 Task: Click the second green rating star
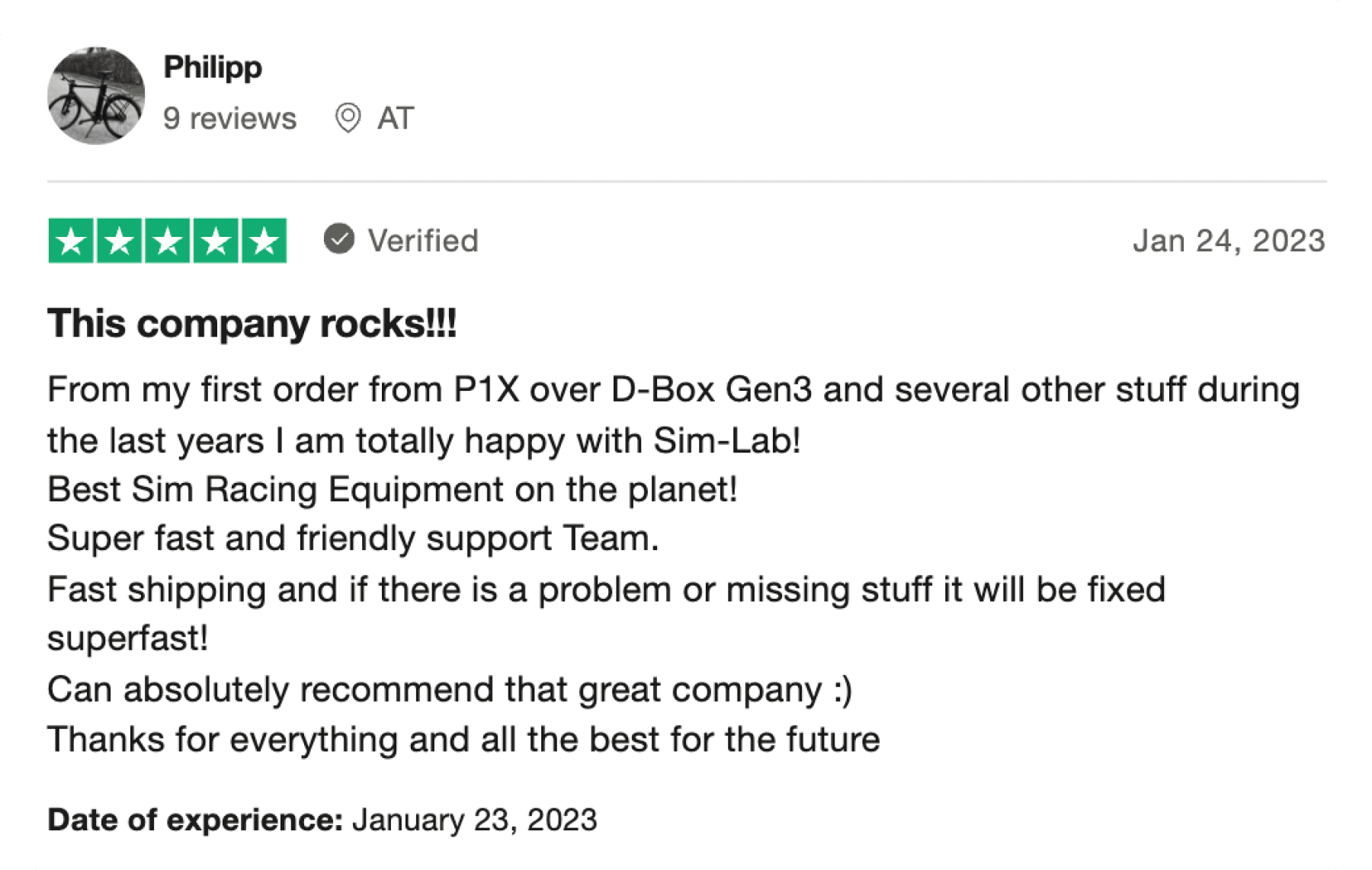[119, 241]
